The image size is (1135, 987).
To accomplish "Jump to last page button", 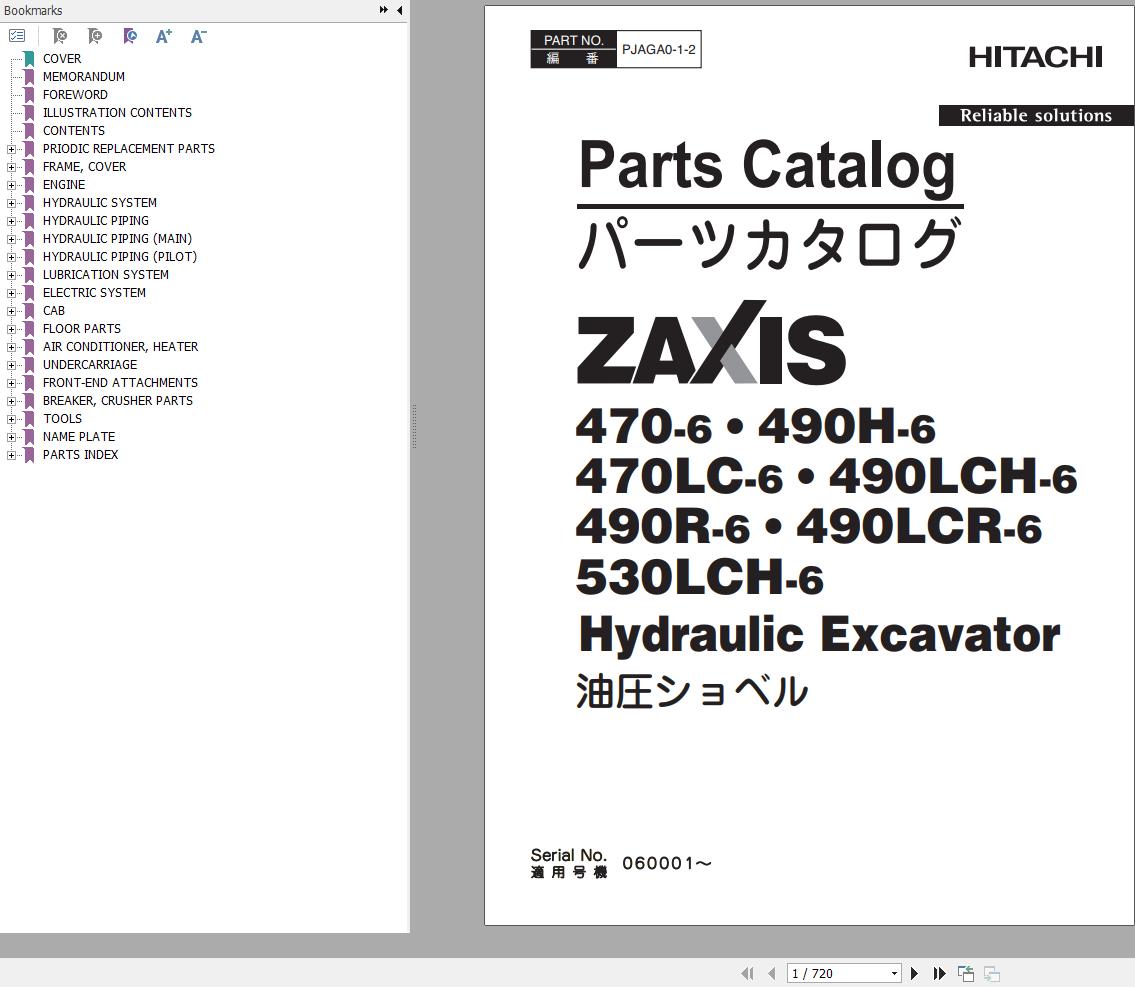I will [x=939, y=973].
